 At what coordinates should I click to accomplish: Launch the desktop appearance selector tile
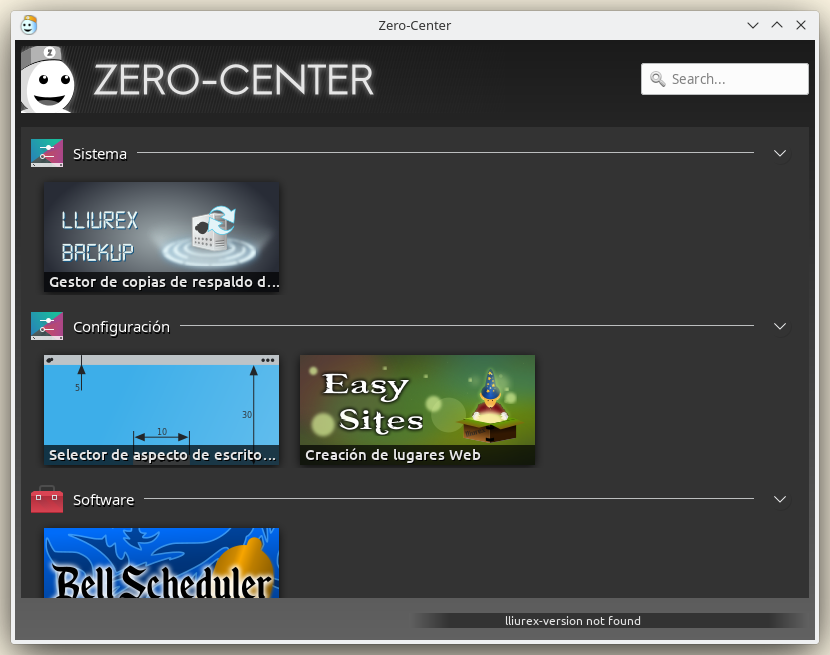[161, 409]
